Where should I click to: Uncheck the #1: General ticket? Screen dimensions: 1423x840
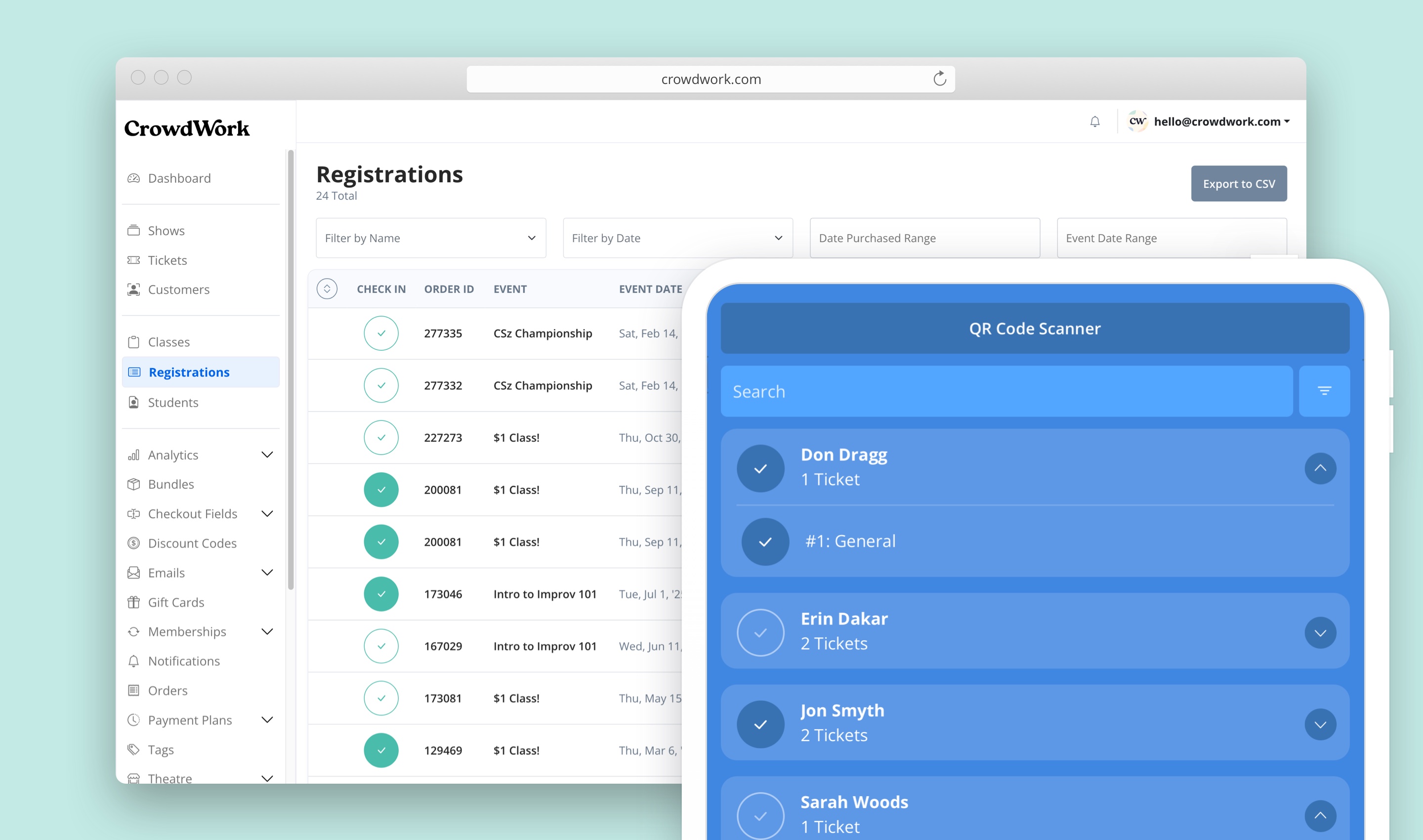765,542
